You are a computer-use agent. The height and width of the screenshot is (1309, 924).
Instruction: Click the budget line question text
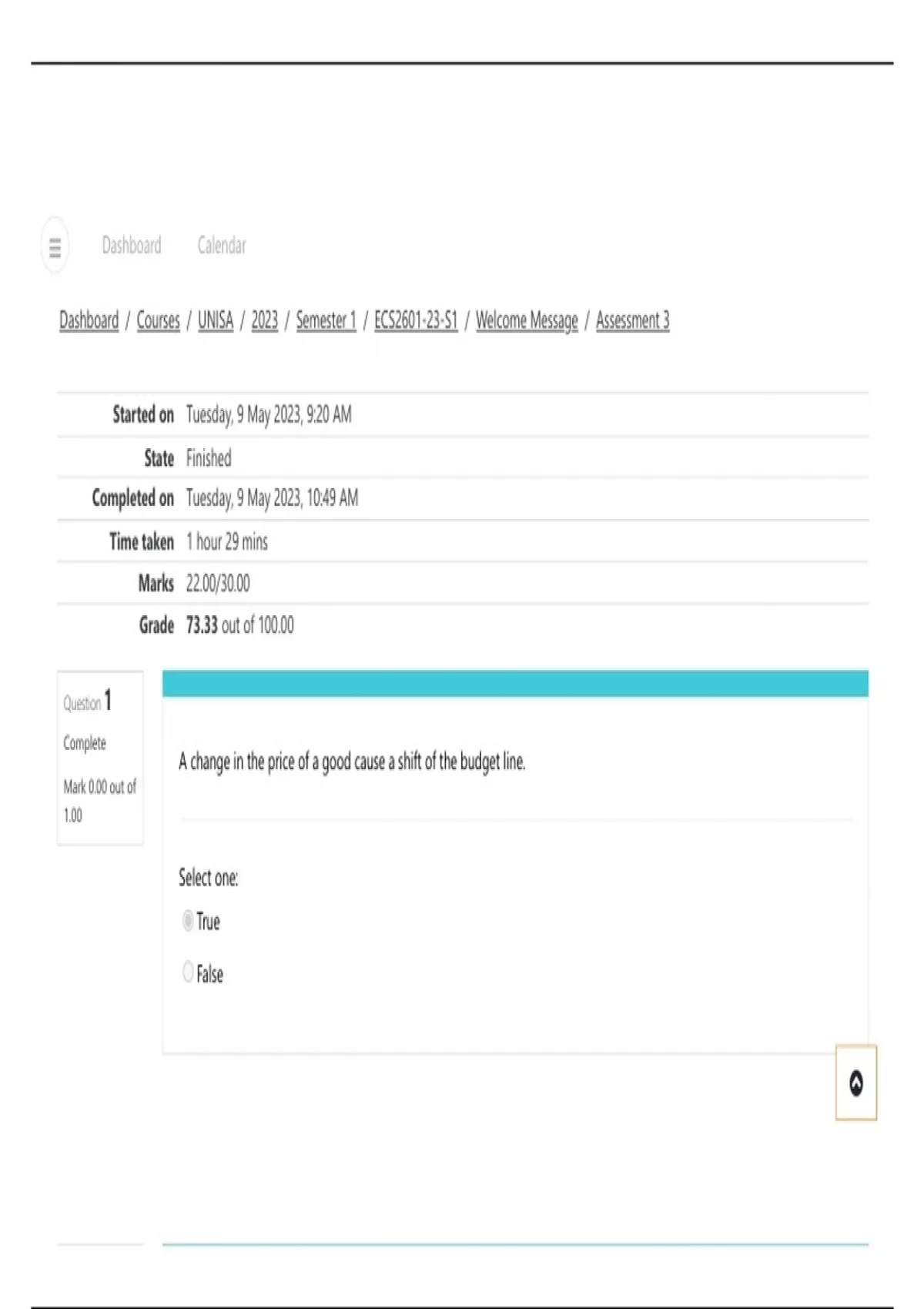(352, 762)
